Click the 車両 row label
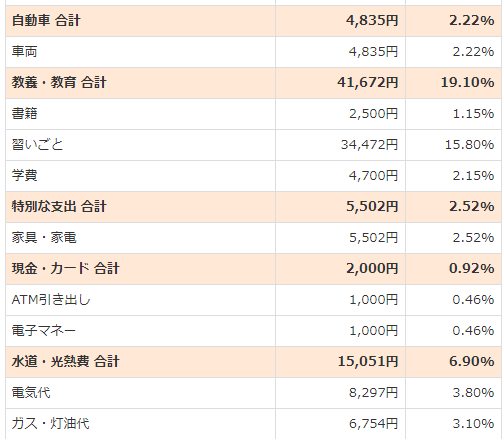The width and height of the screenshot is (504, 439). [24, 52]
